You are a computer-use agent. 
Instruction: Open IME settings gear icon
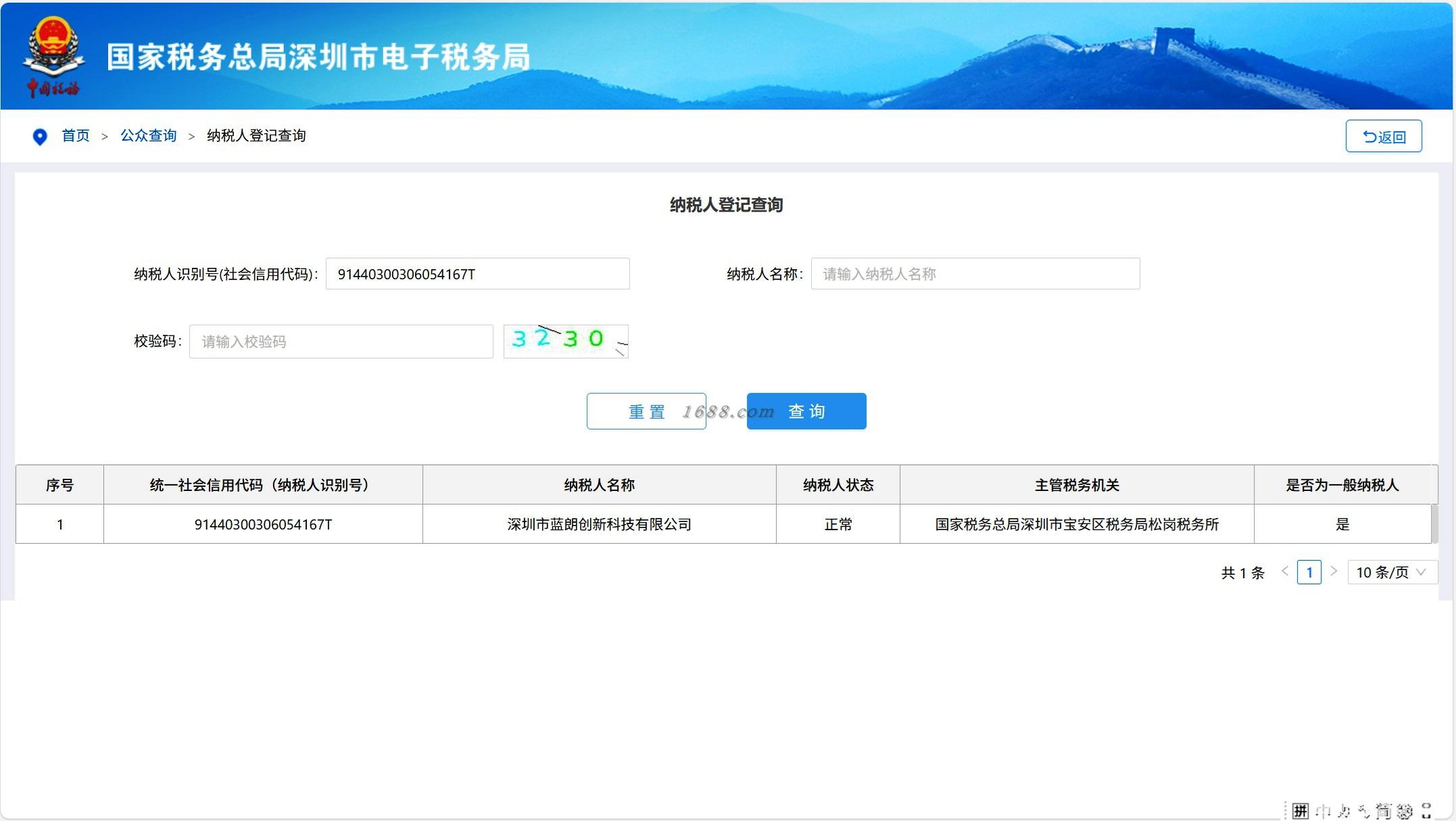[x=1405, y=810]
